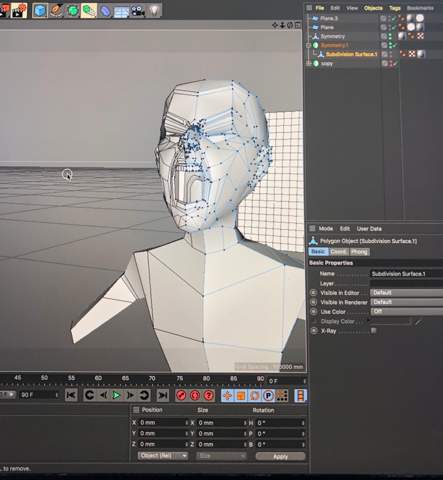Expand the orange Symmetry.1 tree node
Image resolution: width=443 pixels, height=480 pixels.
pos(308,45)
